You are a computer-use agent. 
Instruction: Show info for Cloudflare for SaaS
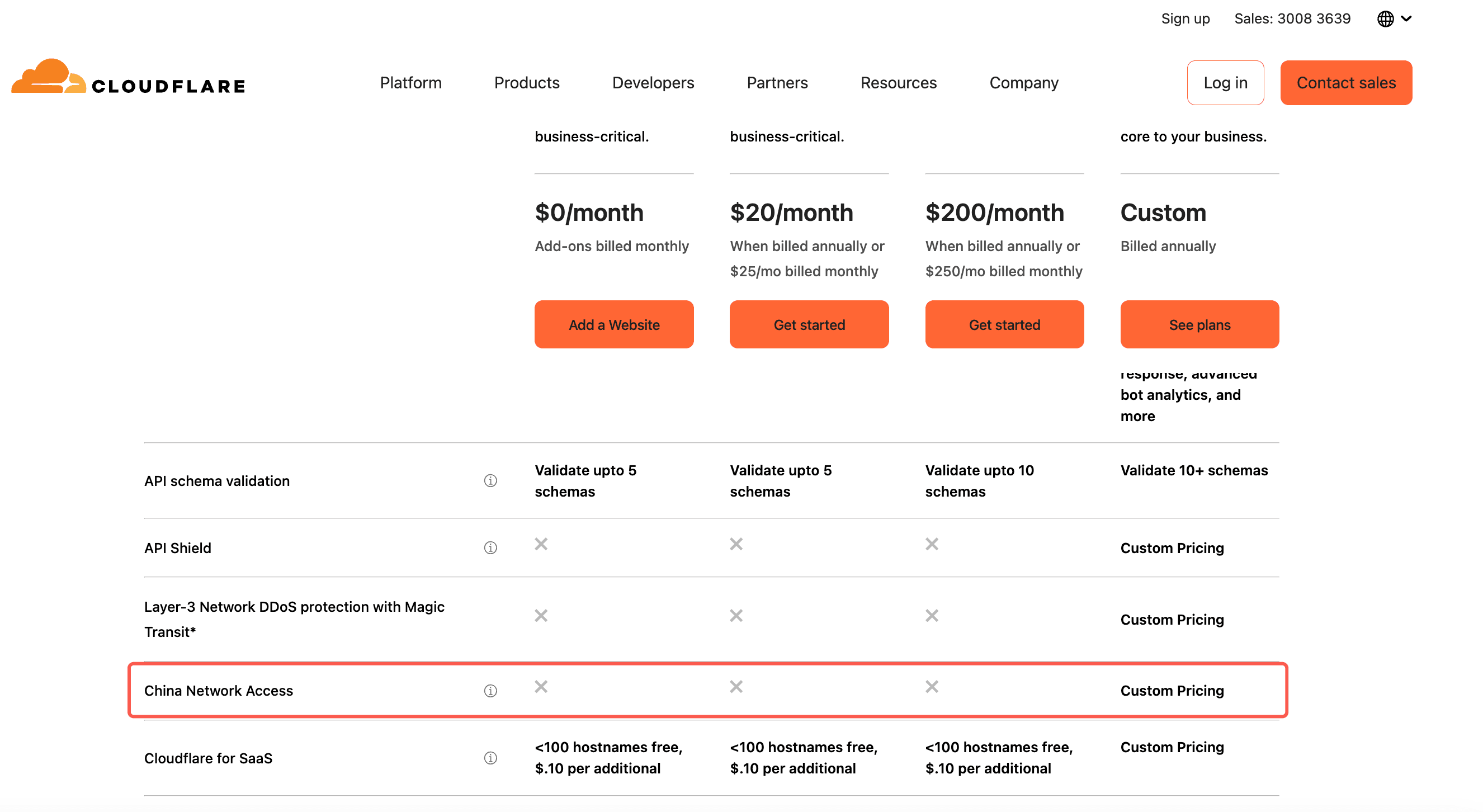490,758
